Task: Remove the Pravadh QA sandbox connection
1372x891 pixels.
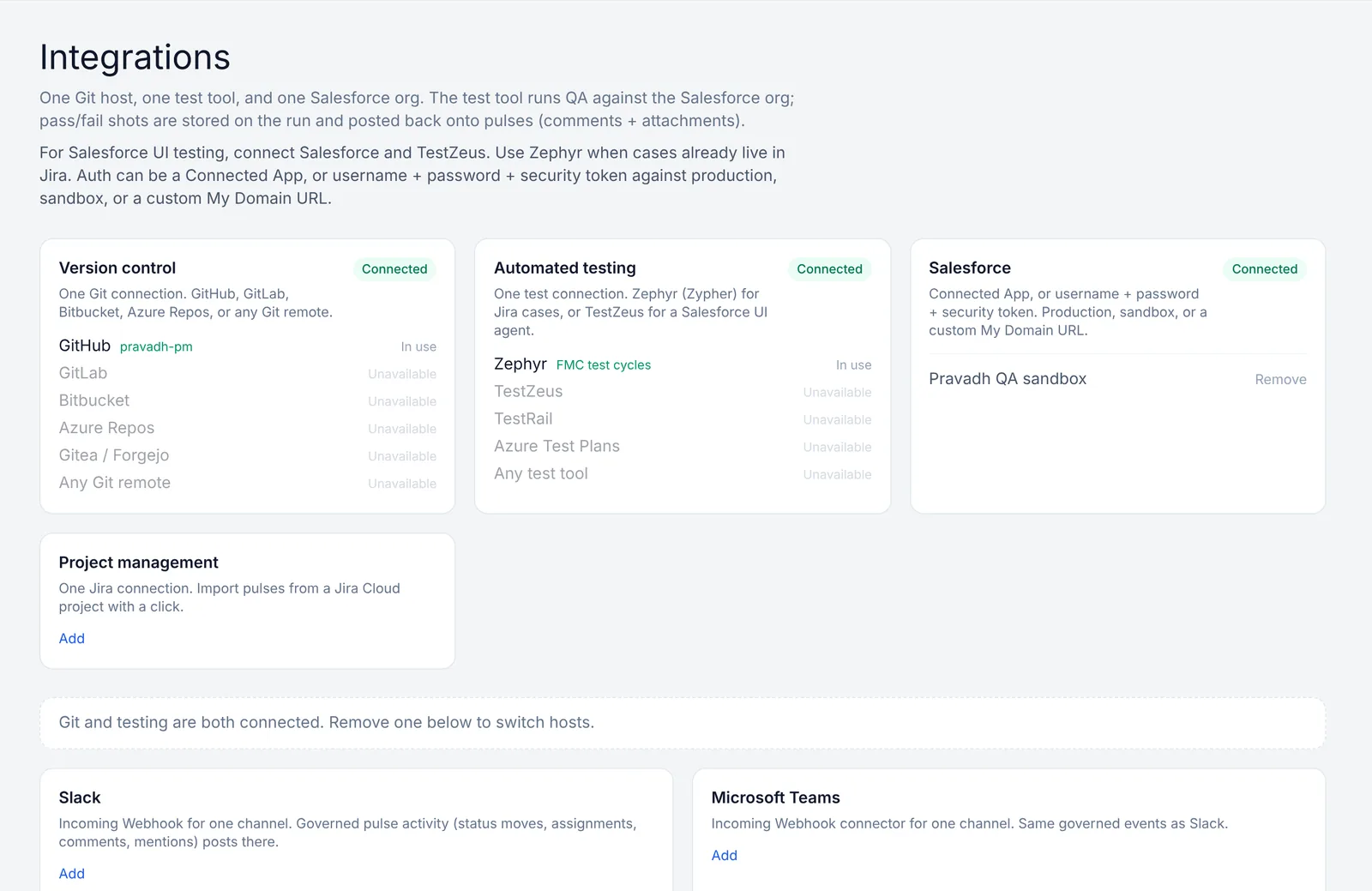Action: tap(1280, 379)
